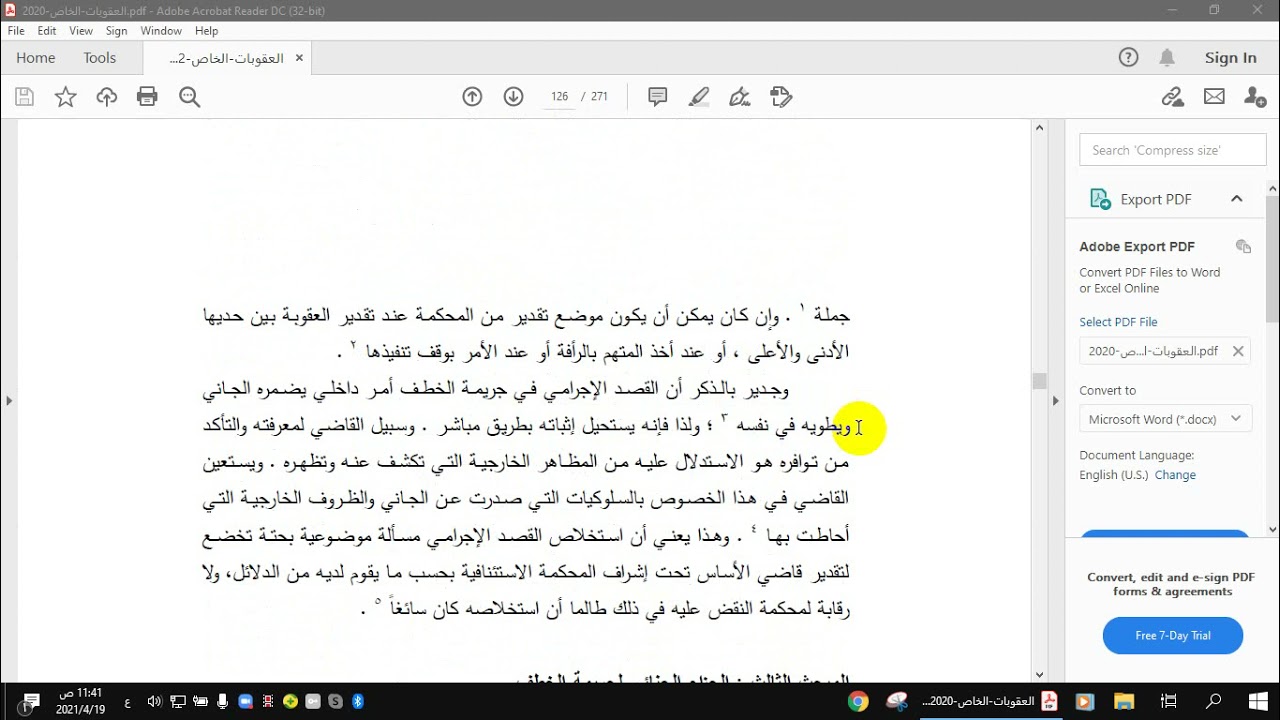
Task: Open the Help question mark icon
Action: tap(1128, 58)
